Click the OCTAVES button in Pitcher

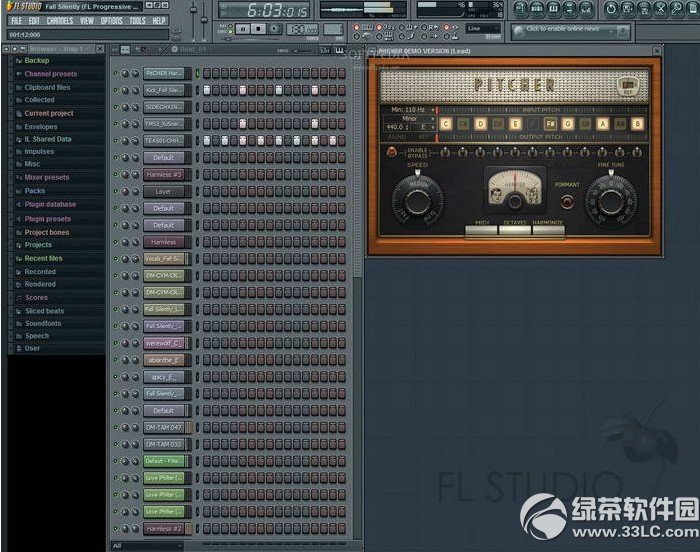[515, 229]
